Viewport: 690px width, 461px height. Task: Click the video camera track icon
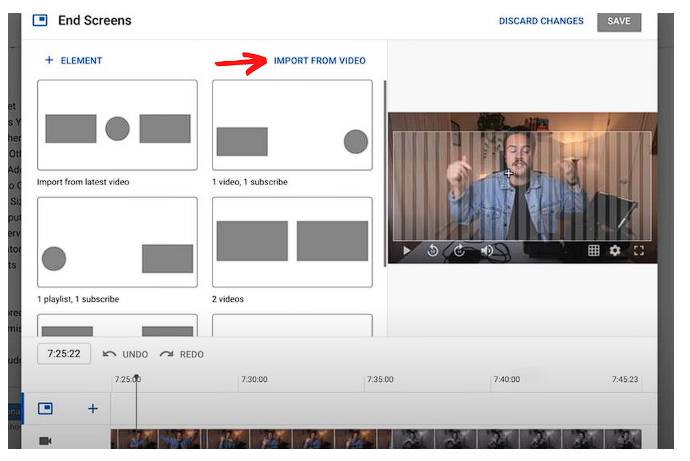pos(45,440)
